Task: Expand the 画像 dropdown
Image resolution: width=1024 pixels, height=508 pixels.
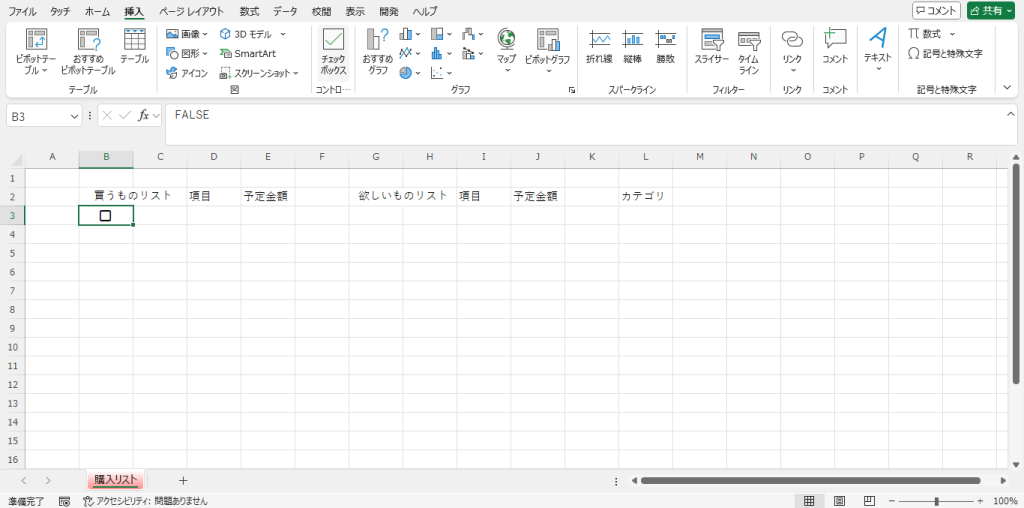Action: click(205, 34)
